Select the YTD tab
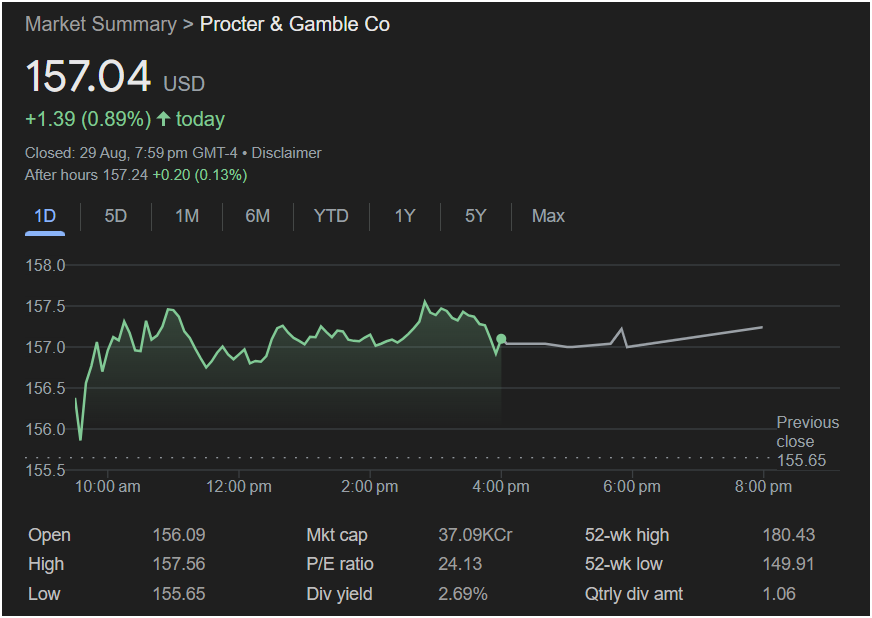 (x=331, y=216)
